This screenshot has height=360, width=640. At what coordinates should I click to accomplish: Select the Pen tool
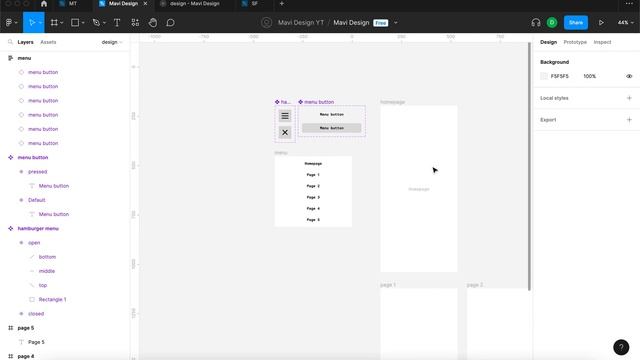[96, 22]
